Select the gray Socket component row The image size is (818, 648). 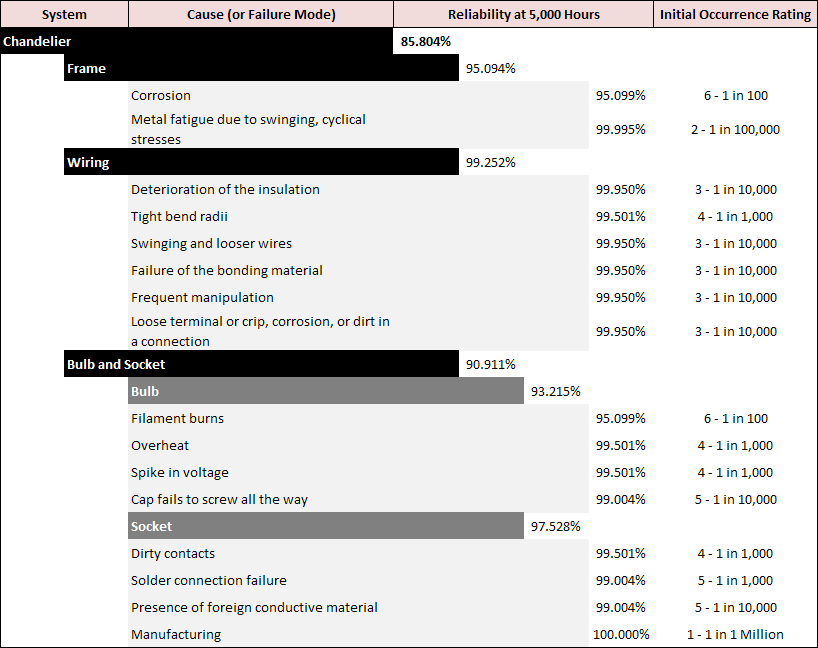point(326,526)
